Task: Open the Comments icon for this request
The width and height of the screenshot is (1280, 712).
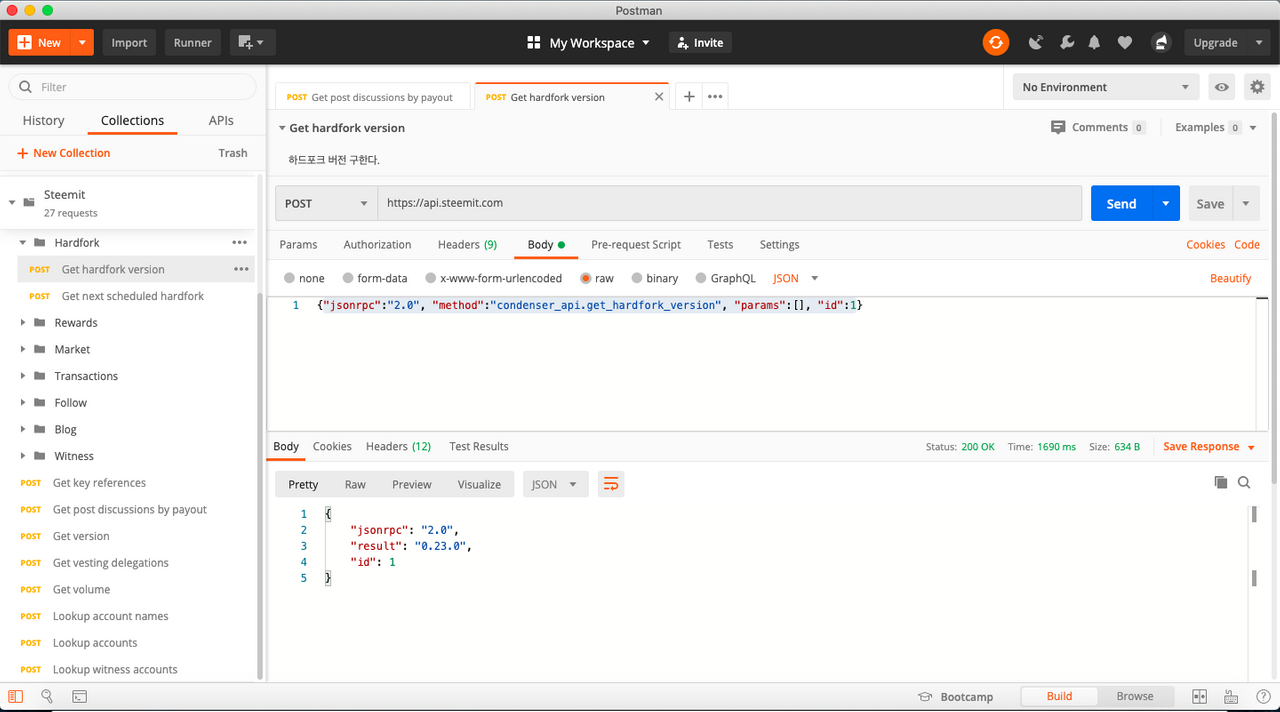Action: pyautogui.click(x=1058, y=127)
